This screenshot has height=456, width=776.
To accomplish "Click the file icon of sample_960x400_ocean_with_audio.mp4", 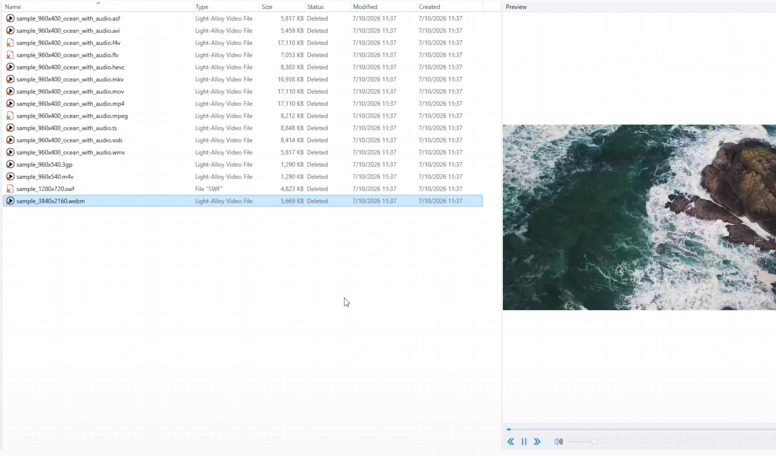I will pyautogui.click(x=10, y=103).
